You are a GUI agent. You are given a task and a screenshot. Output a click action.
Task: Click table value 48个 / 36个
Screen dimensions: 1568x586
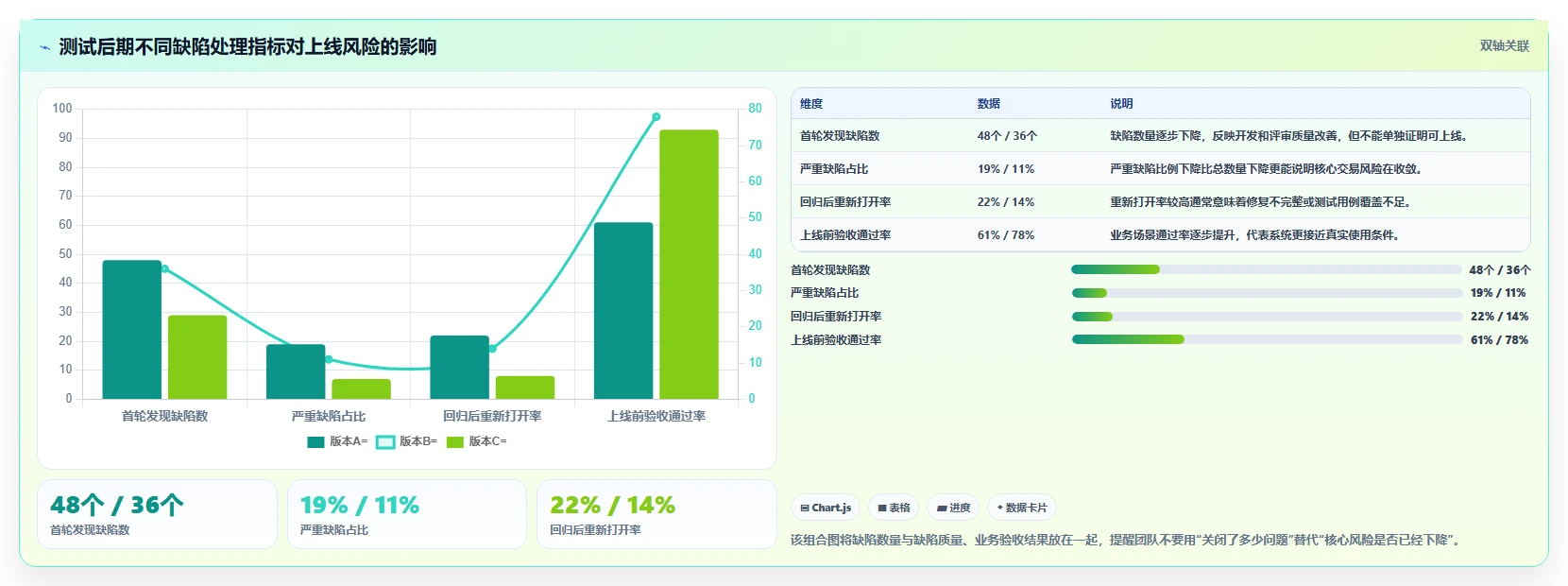pos(1007,136)
